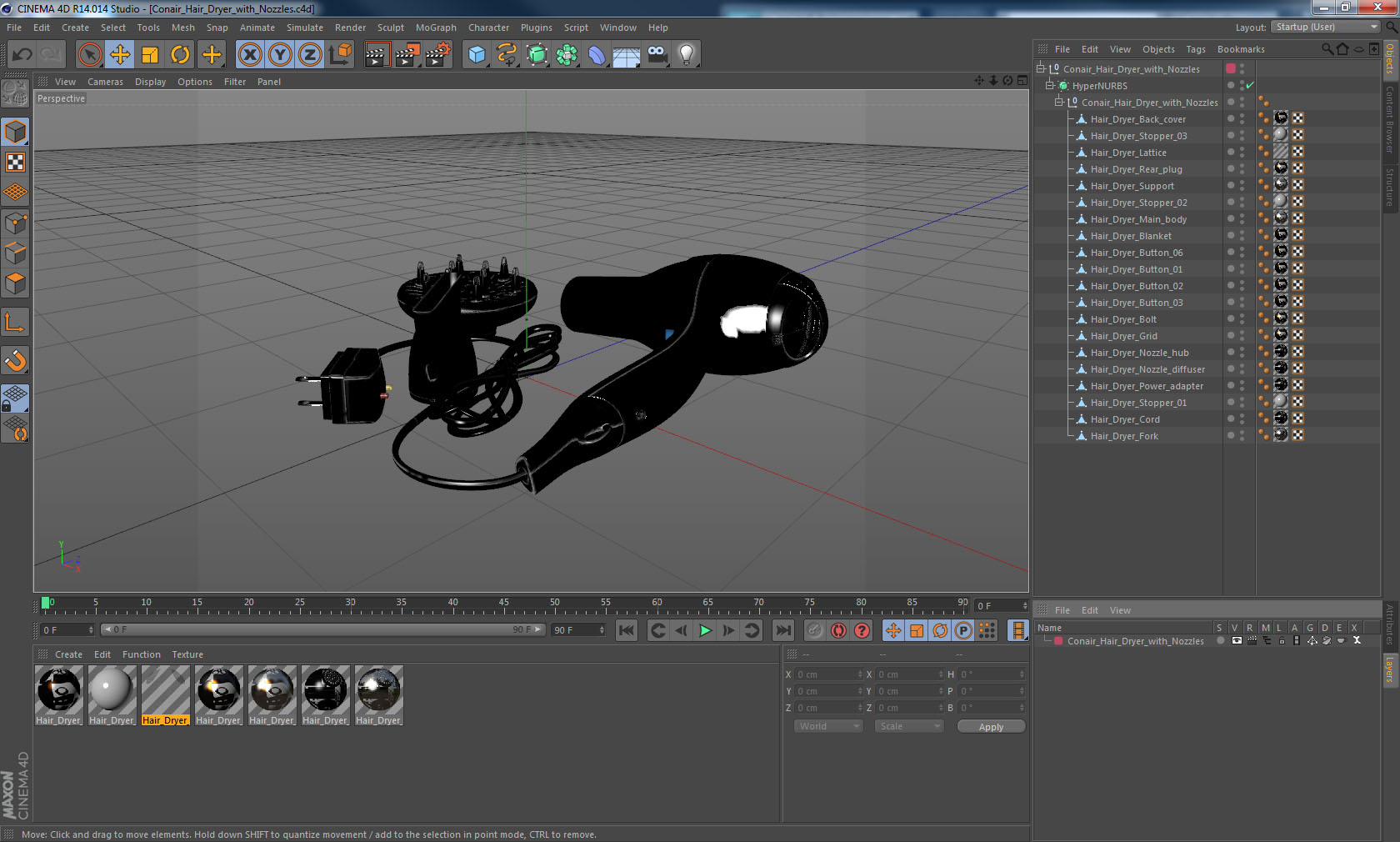Click red layer color swatch in Layers
1400x842 pixels.
point(1058,640)
